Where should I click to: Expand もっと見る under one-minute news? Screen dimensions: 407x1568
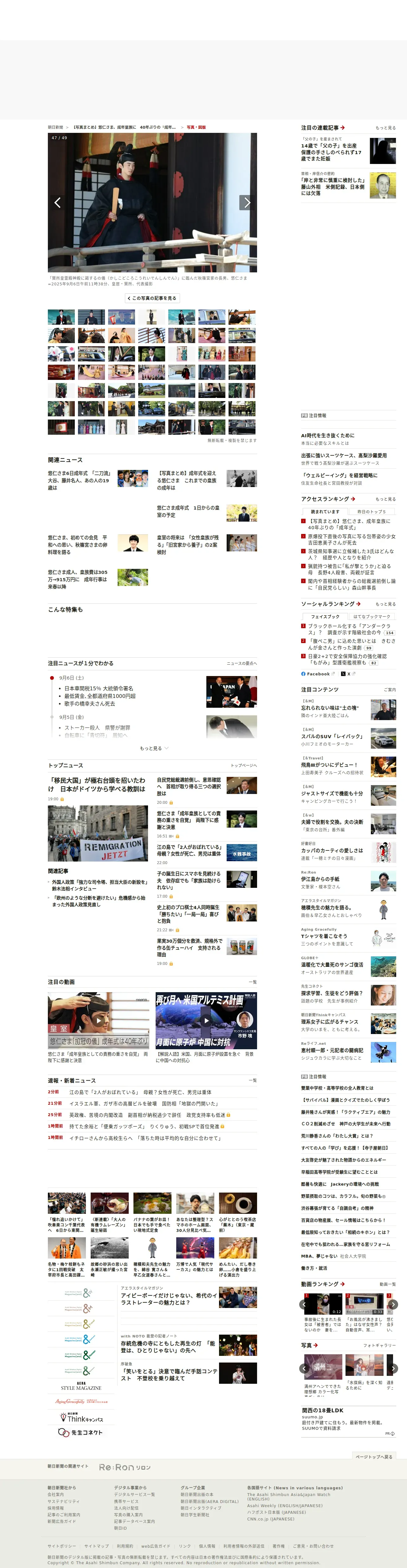click(x=154, y=748)
